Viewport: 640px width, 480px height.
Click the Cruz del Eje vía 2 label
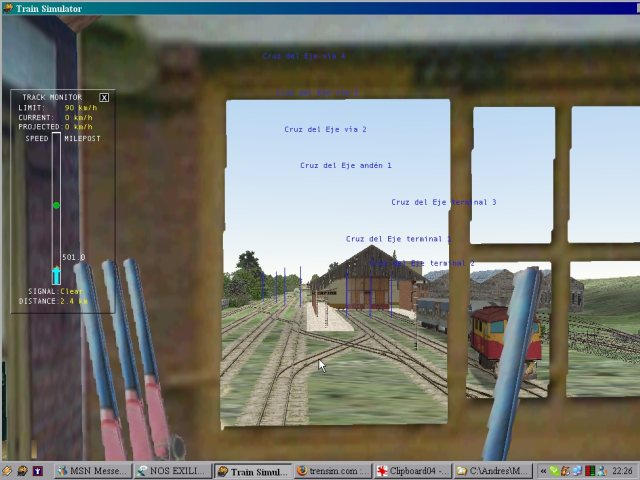[x=325, y=130]
